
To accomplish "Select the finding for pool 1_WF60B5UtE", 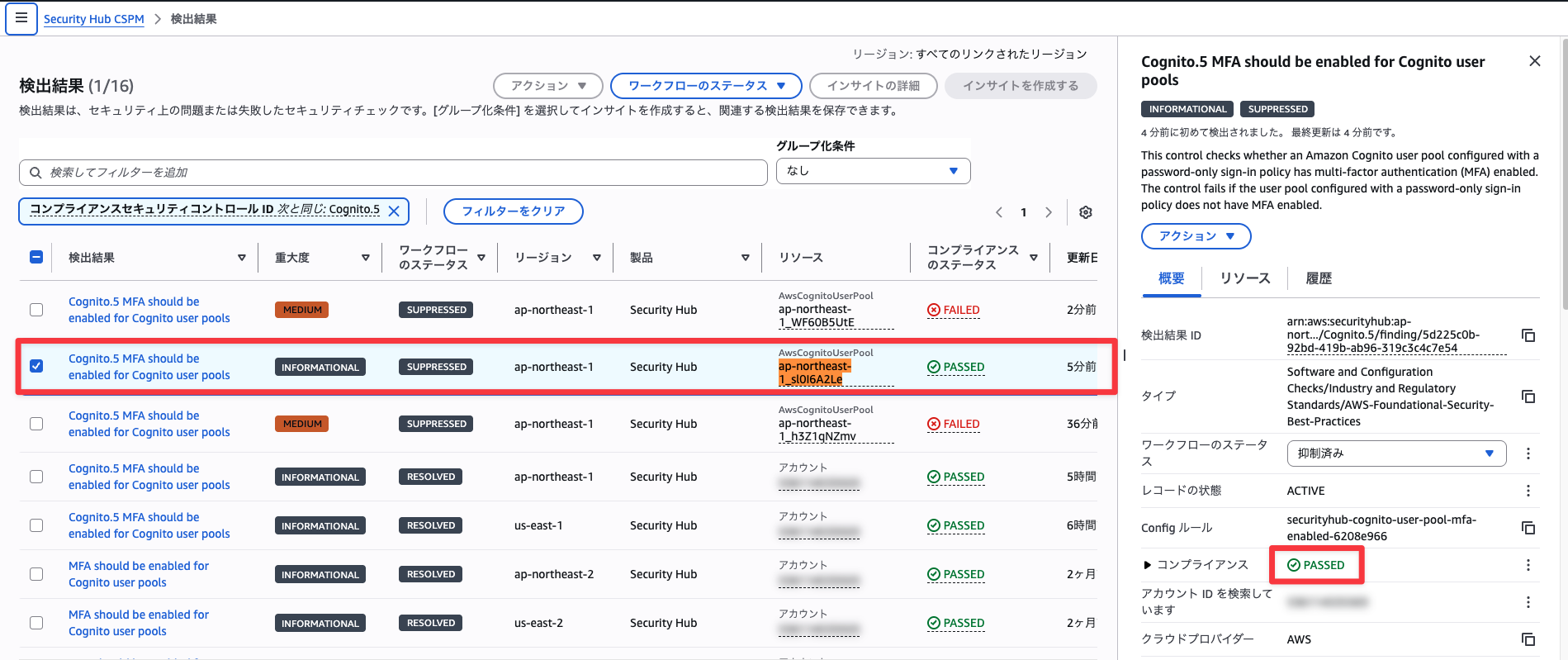I will (36, 310).
